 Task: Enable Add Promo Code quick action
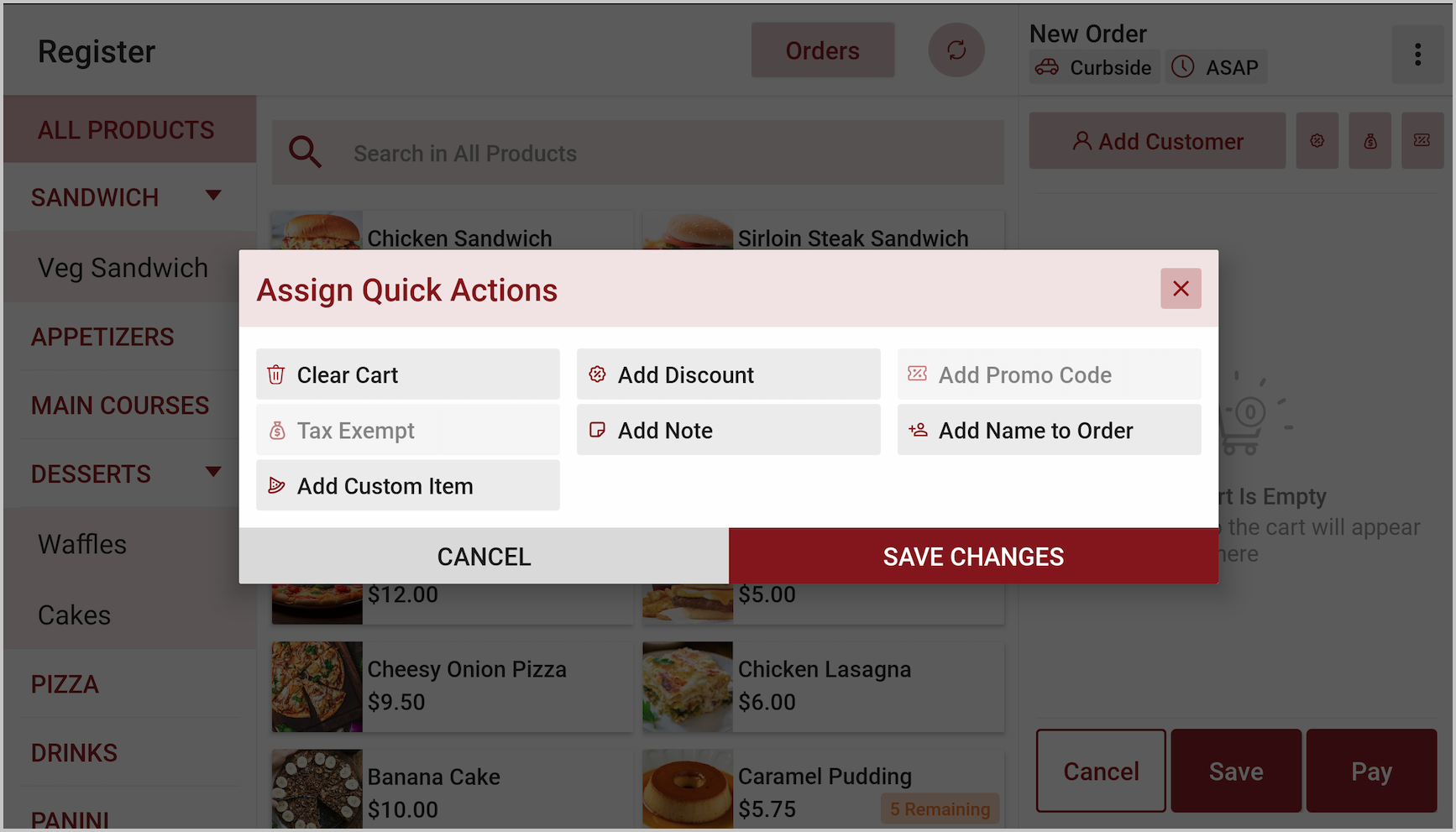(1049, 374)
